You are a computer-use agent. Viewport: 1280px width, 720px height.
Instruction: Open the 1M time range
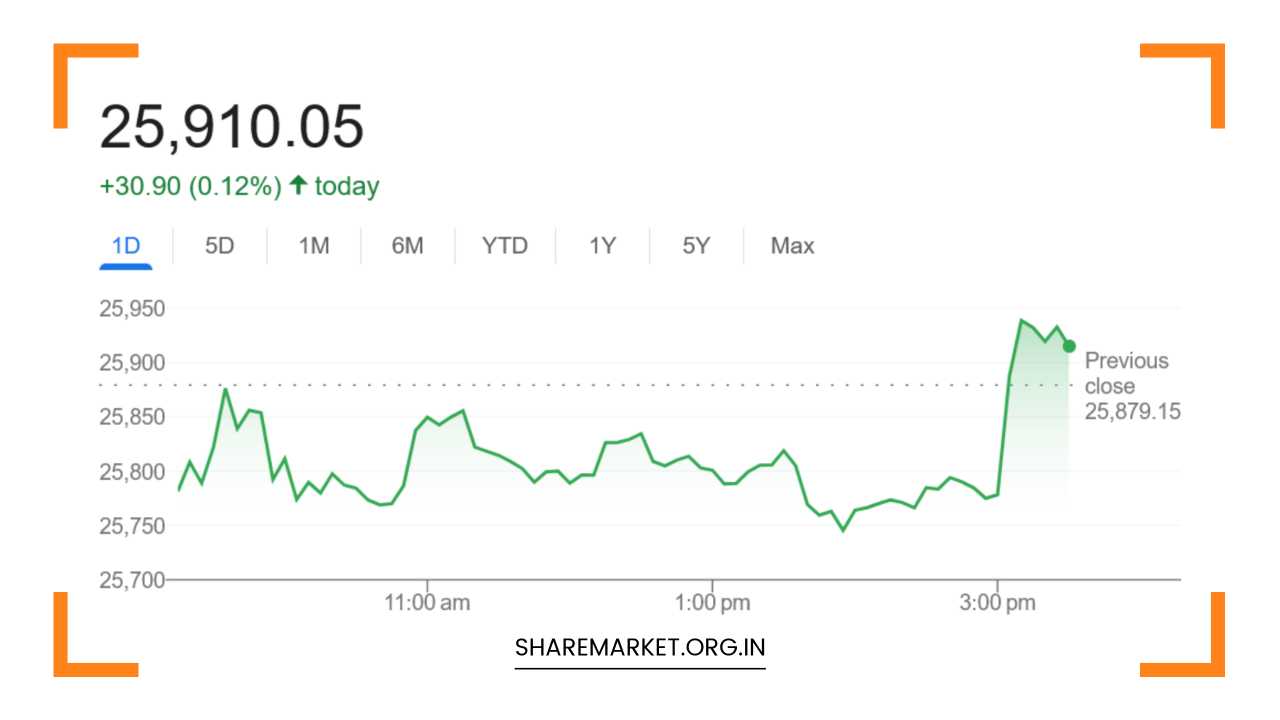point(312,246)
